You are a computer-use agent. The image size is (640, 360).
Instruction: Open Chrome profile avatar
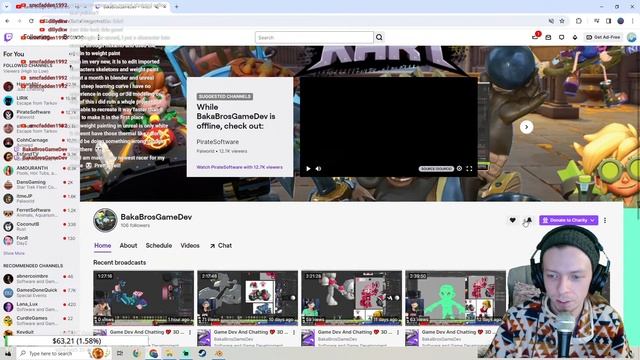(620, 21)
